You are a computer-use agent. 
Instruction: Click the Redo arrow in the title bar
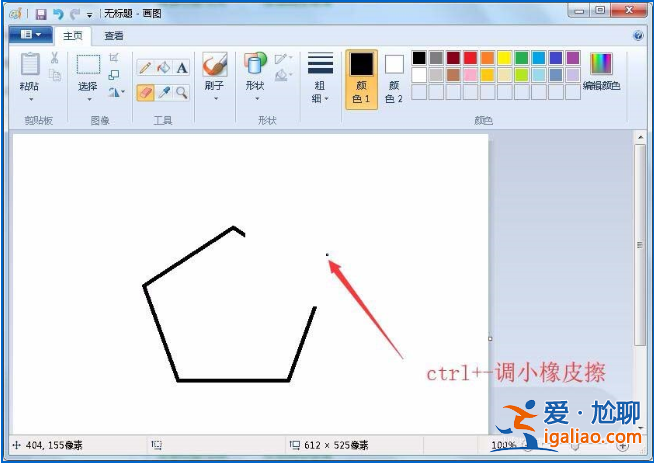[x=75, y=14]
